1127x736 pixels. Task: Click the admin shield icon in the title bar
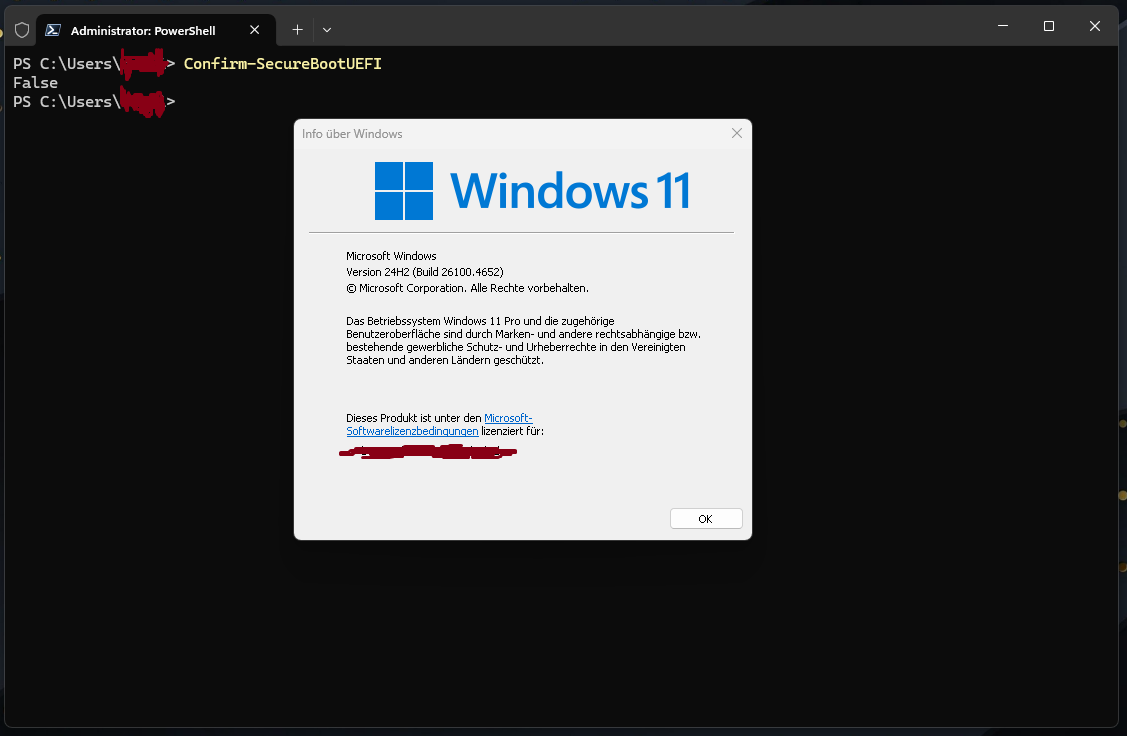point(20,29)
